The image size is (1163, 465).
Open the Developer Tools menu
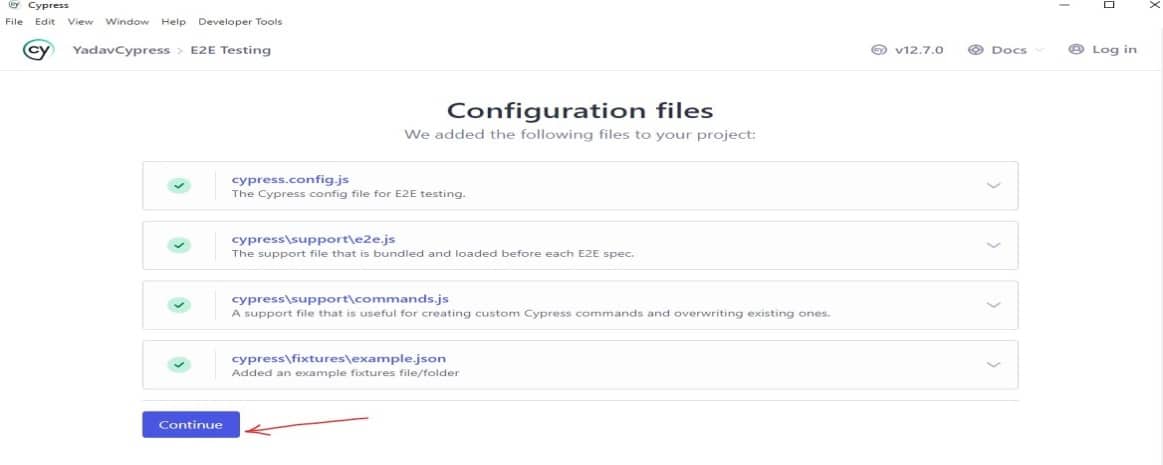[x=240, y=22]
